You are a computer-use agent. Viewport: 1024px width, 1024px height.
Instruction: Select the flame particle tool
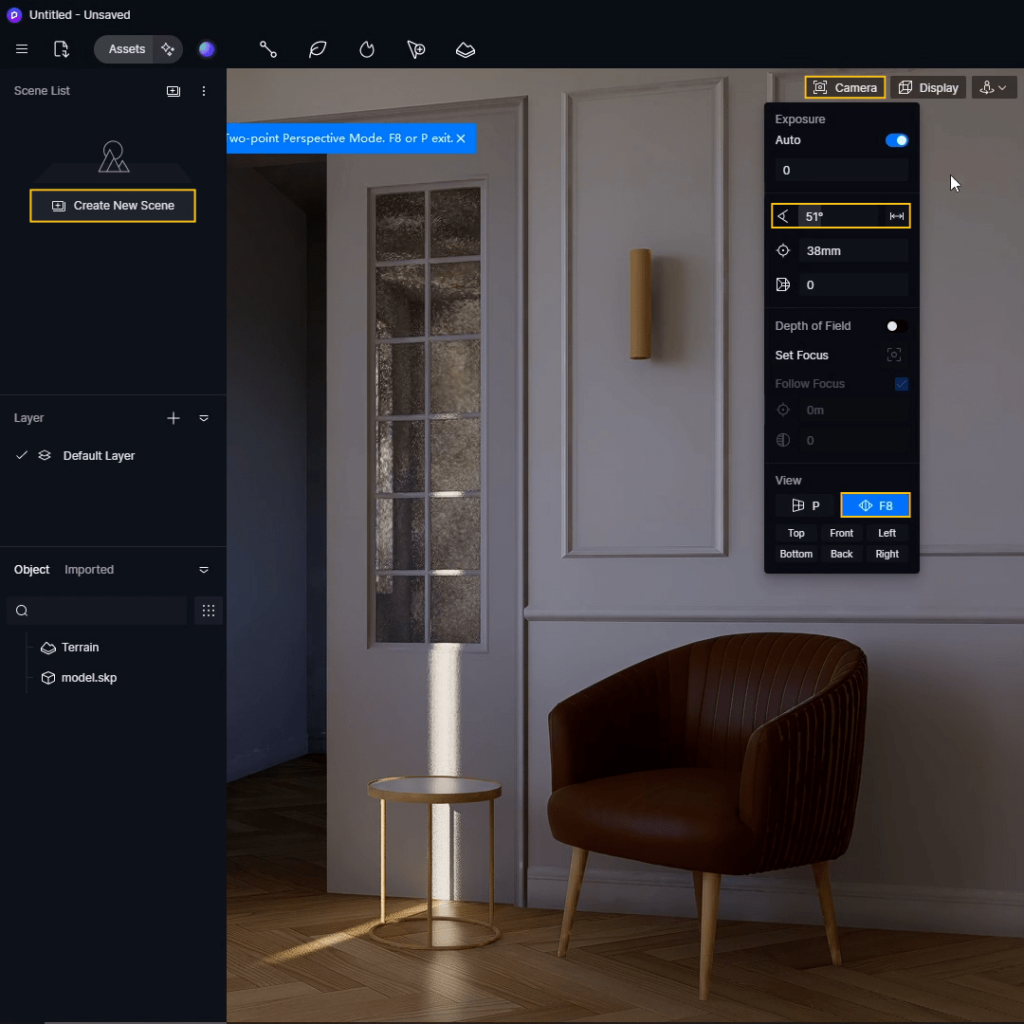[x=366, y=49]
